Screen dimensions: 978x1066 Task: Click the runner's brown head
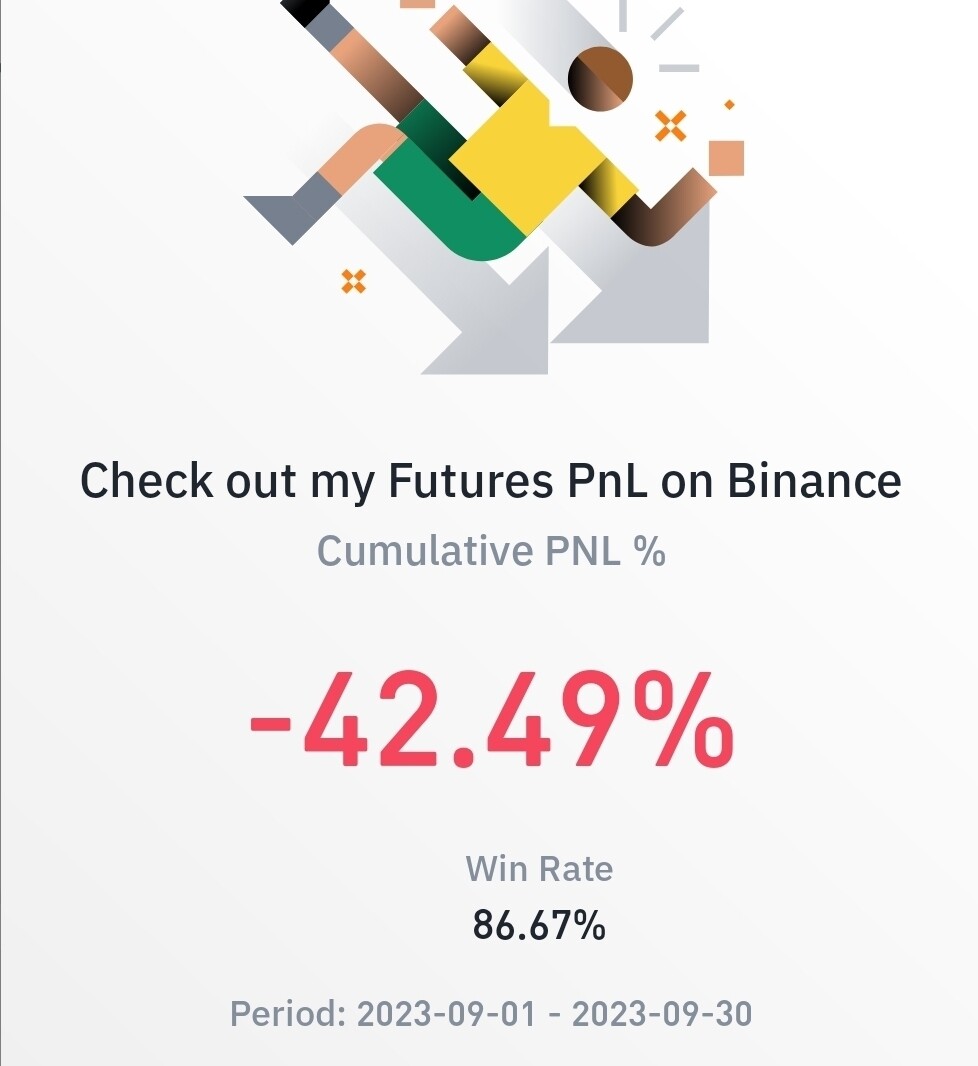click(601, 76)
